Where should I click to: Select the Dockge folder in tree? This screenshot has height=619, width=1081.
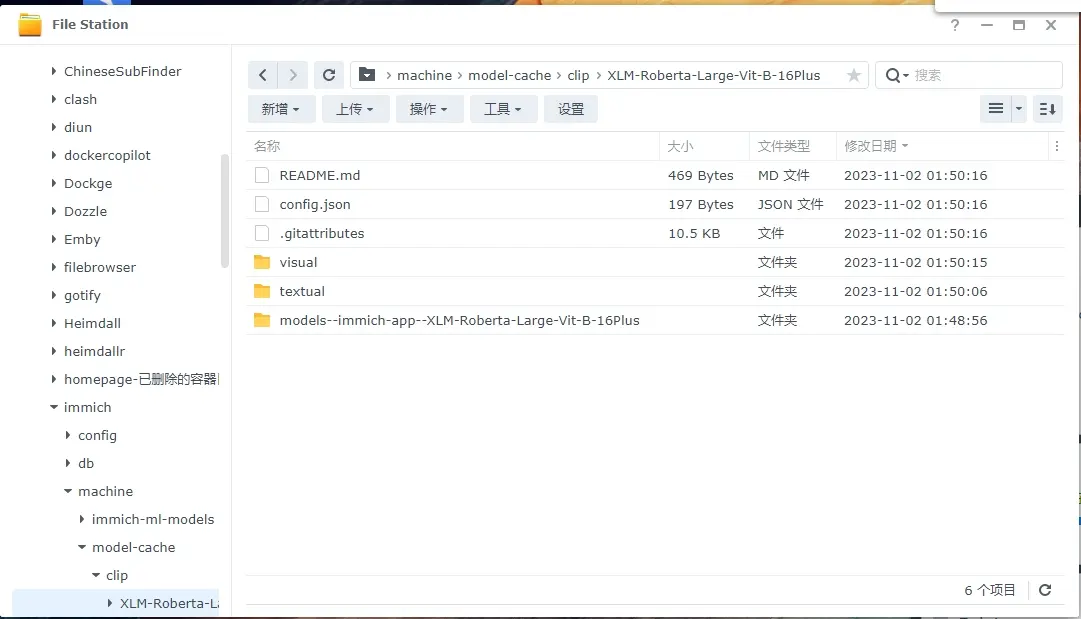[x=88, y=183]
